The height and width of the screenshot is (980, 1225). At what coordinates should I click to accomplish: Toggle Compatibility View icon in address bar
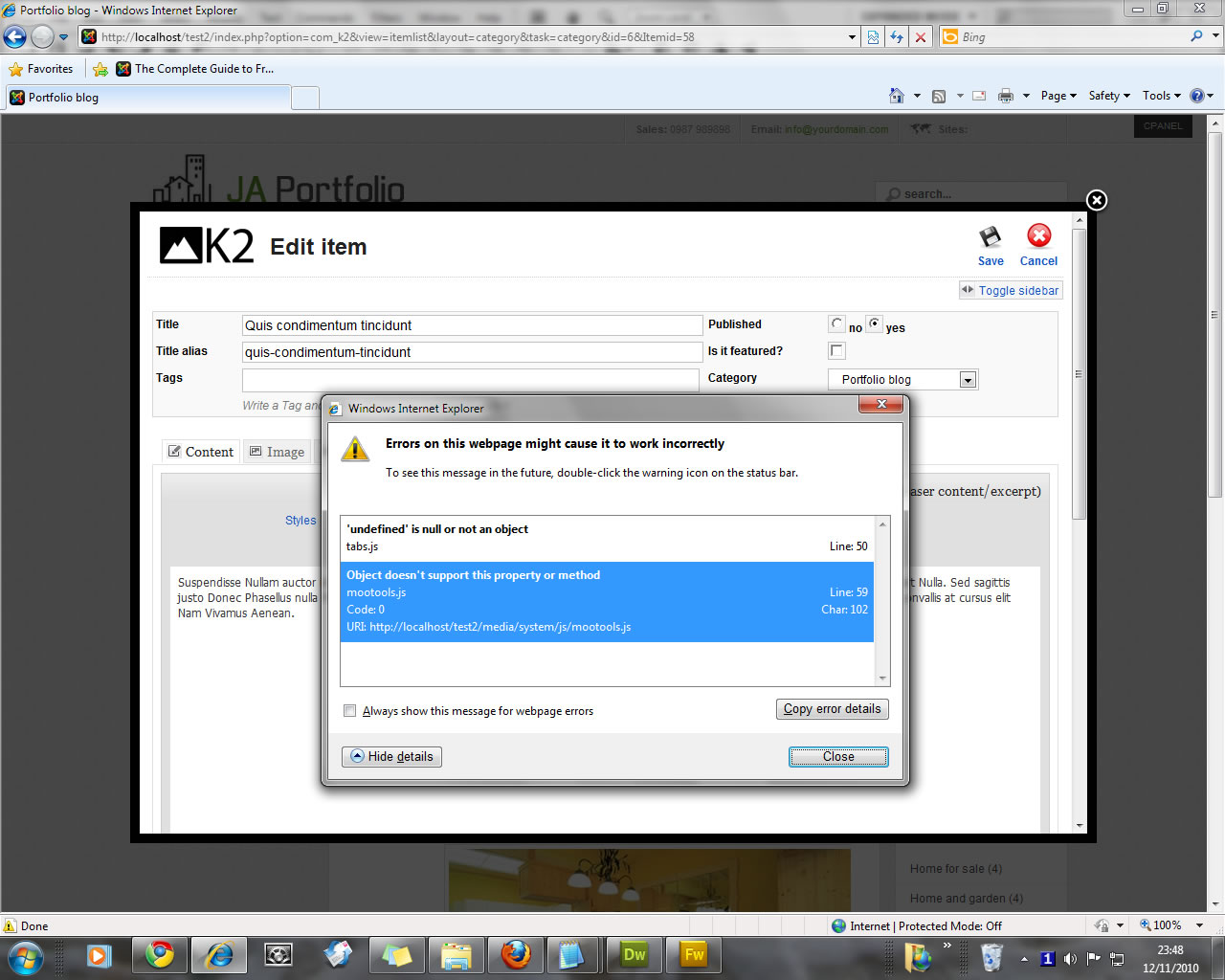click(873, 37)
